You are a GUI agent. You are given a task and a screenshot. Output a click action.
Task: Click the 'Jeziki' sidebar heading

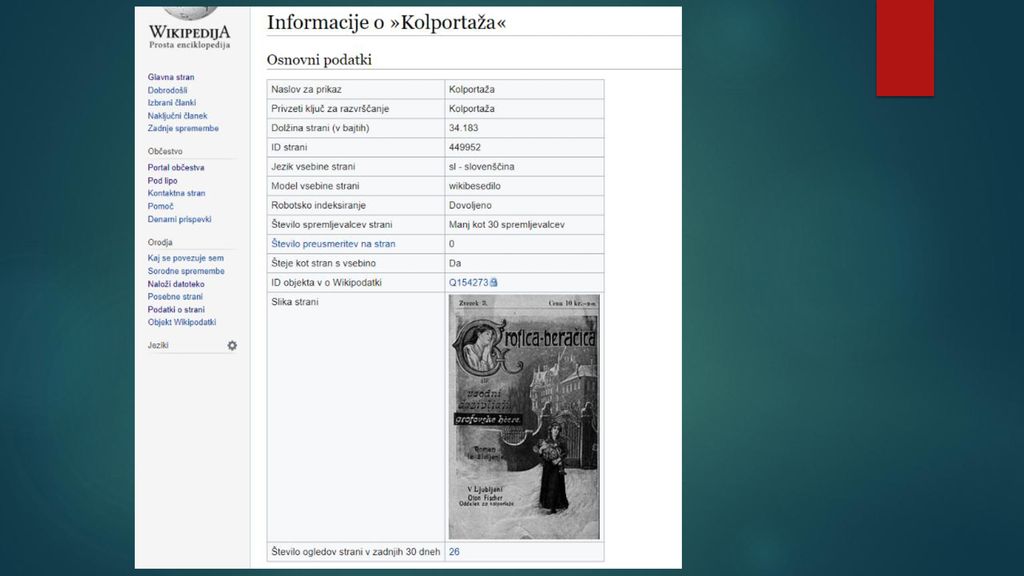point(158,345)
